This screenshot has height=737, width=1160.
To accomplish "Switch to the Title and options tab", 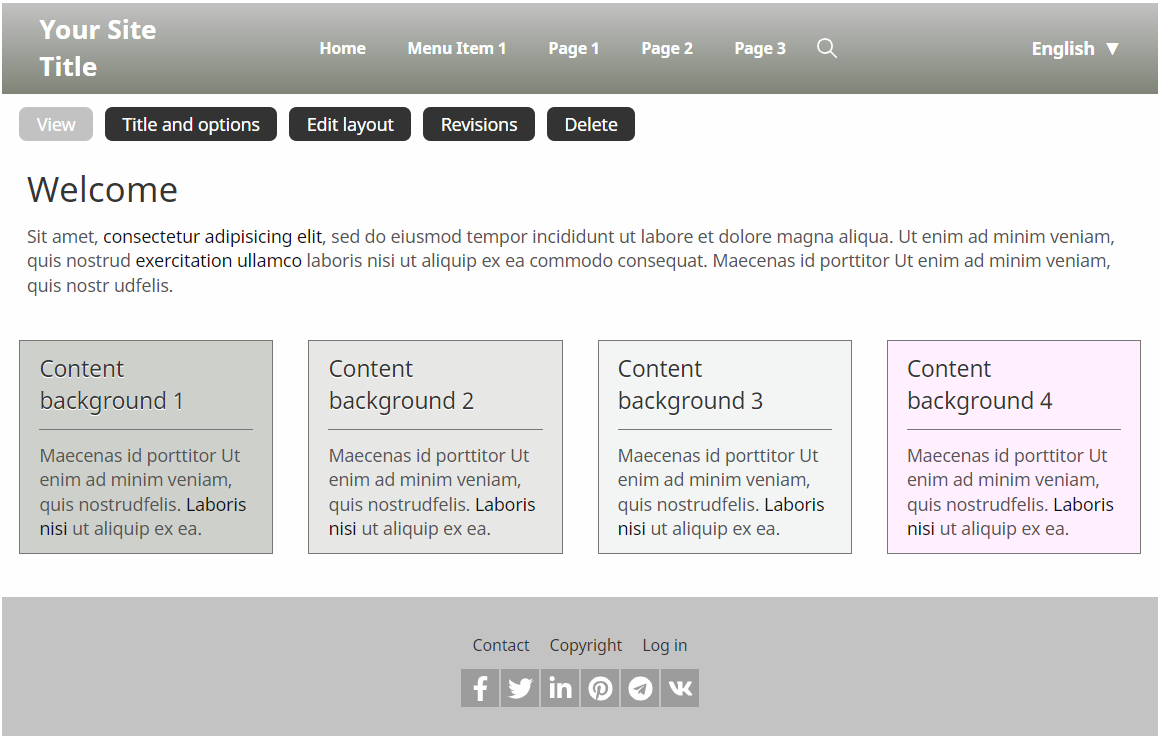I will tap(191, 124).
